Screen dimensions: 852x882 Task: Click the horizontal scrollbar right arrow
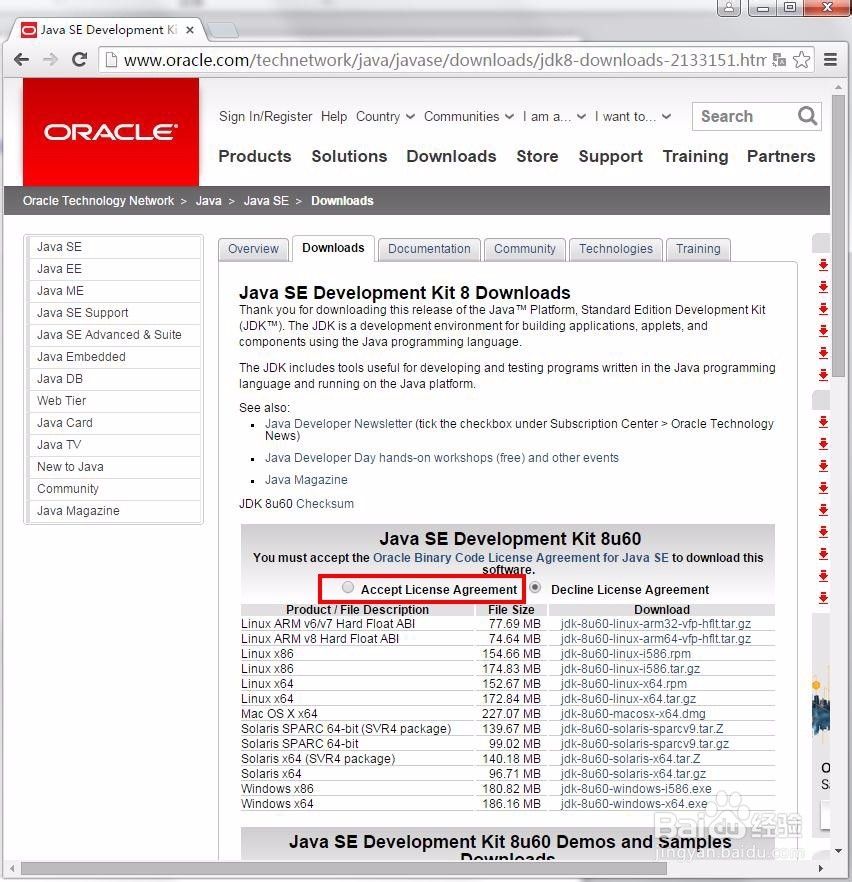(821, 868)
